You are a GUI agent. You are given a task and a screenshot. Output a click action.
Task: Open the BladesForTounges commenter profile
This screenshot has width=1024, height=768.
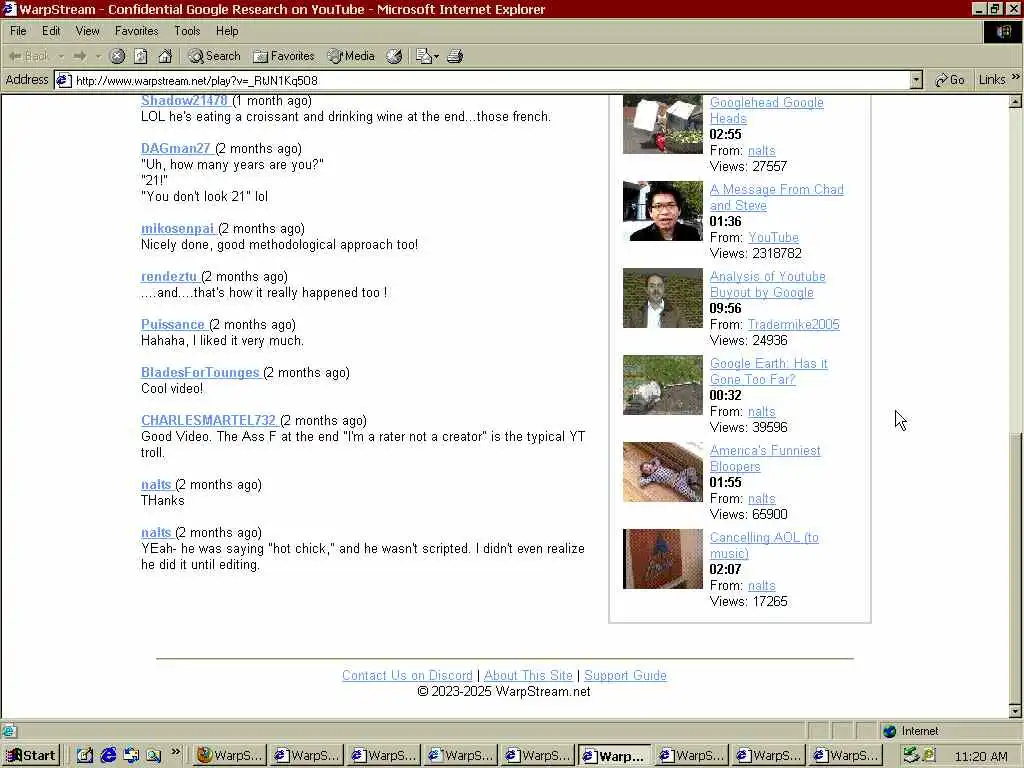tap(200, 372)
